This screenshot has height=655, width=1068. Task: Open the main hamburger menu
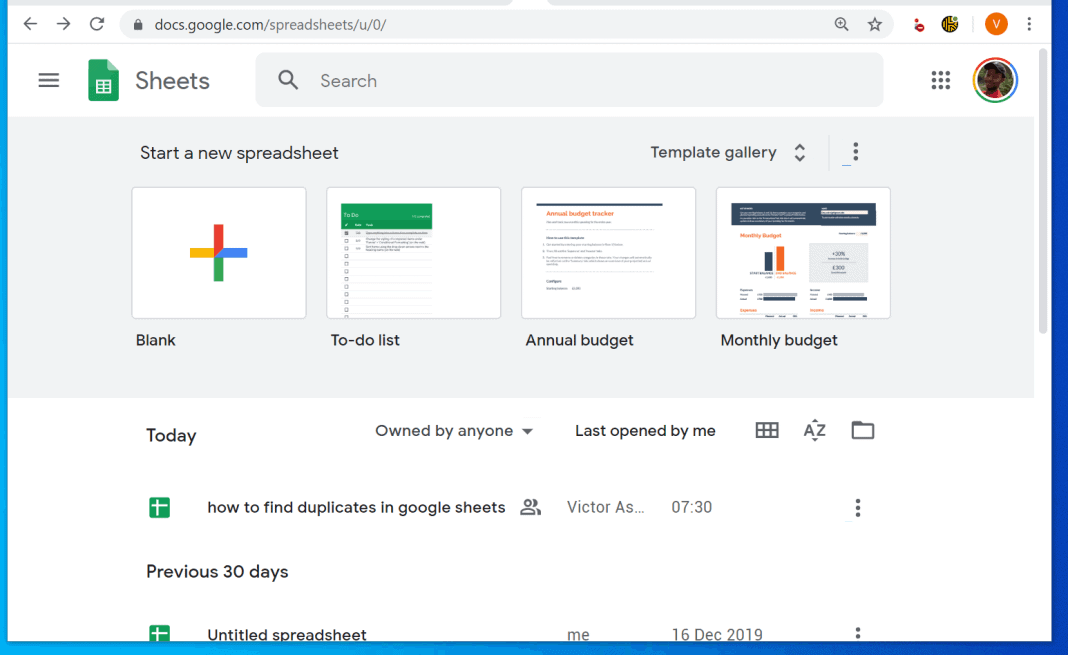pyautogui.click(x=48, y=80)
